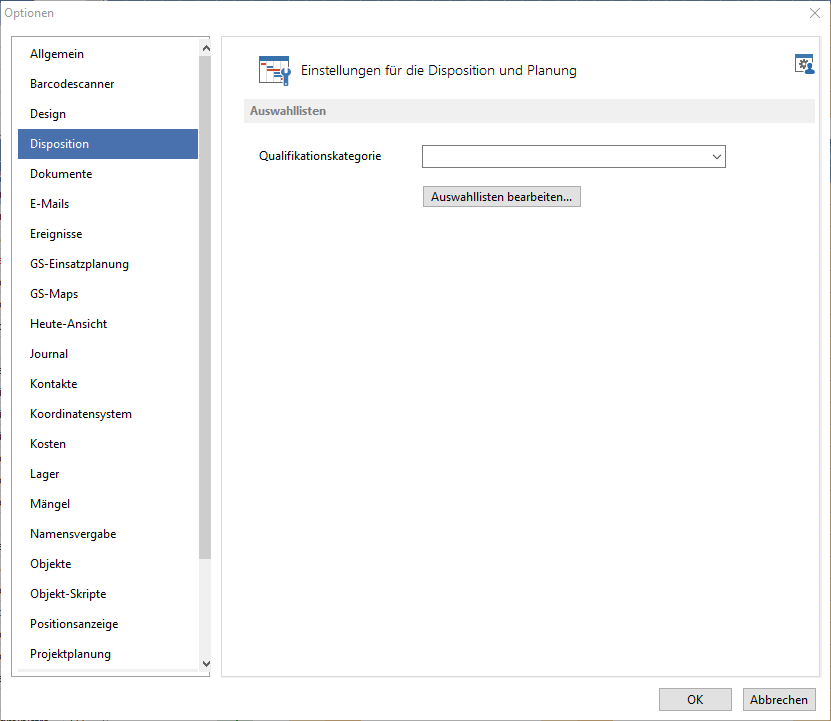Click the Einstellungen für die Disposition heading
831x721 pixels.
tap(438, 71)
